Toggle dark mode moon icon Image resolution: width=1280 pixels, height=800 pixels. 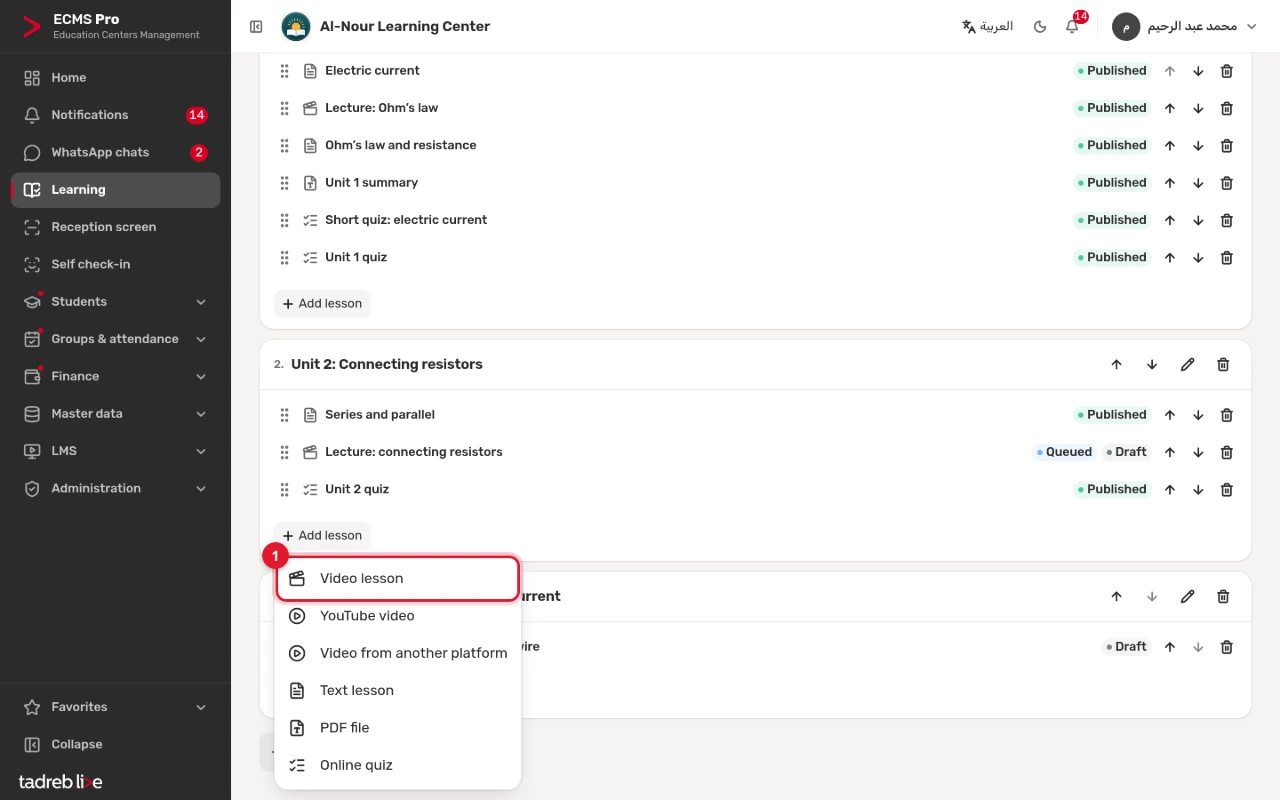[1040, 27]
